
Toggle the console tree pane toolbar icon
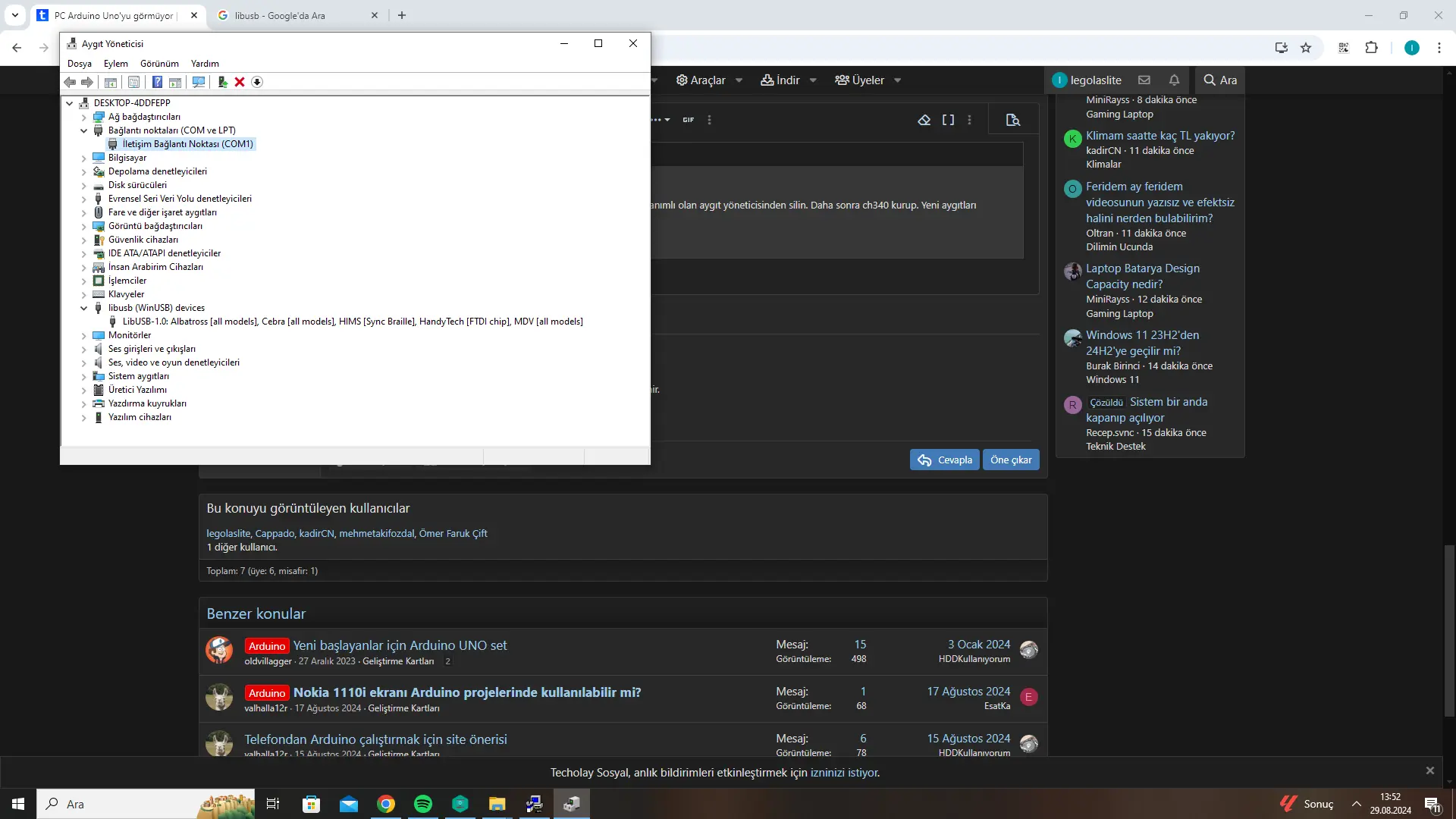[111, 82]
